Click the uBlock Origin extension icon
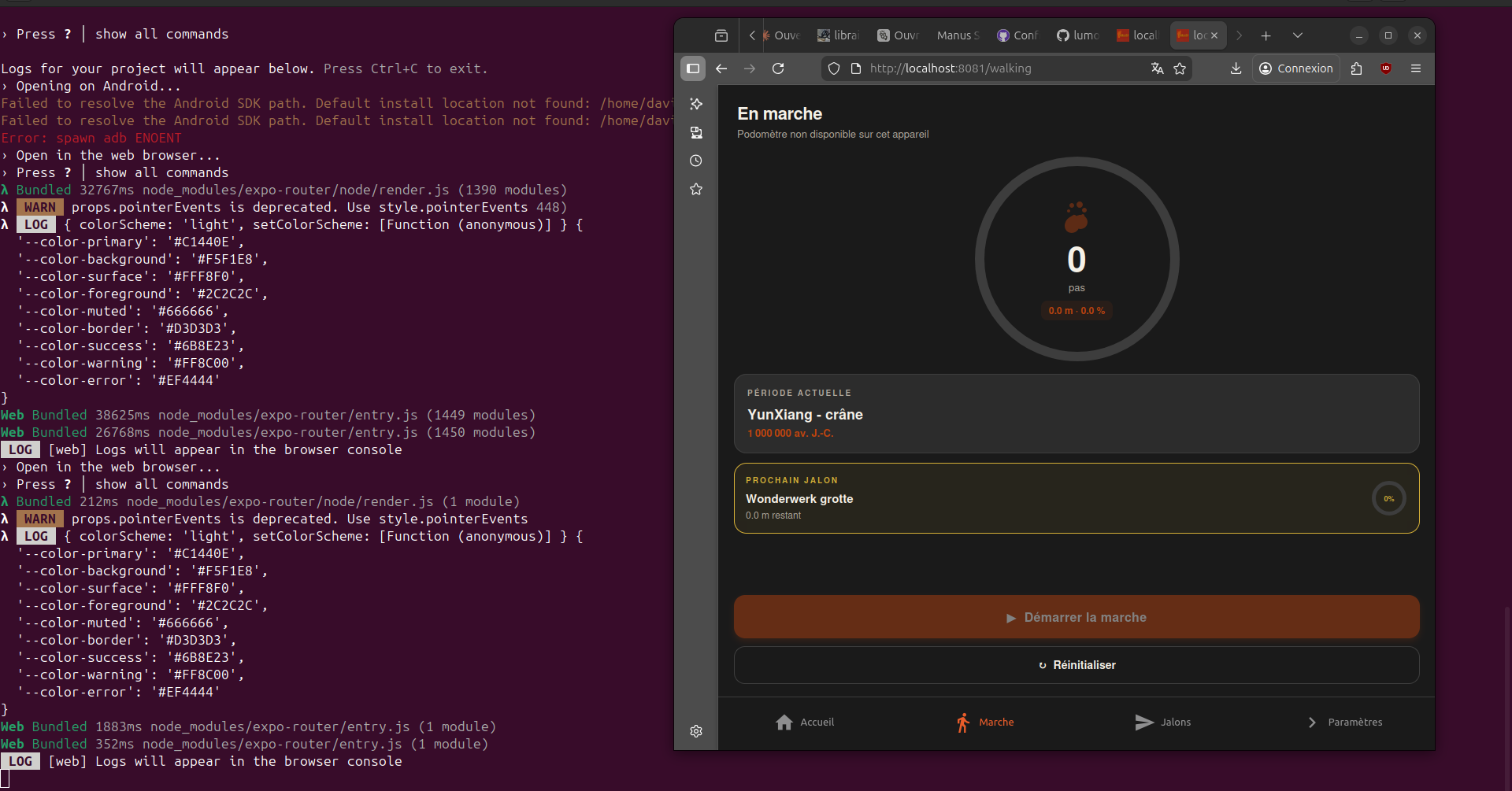 tap(1386, 68)
